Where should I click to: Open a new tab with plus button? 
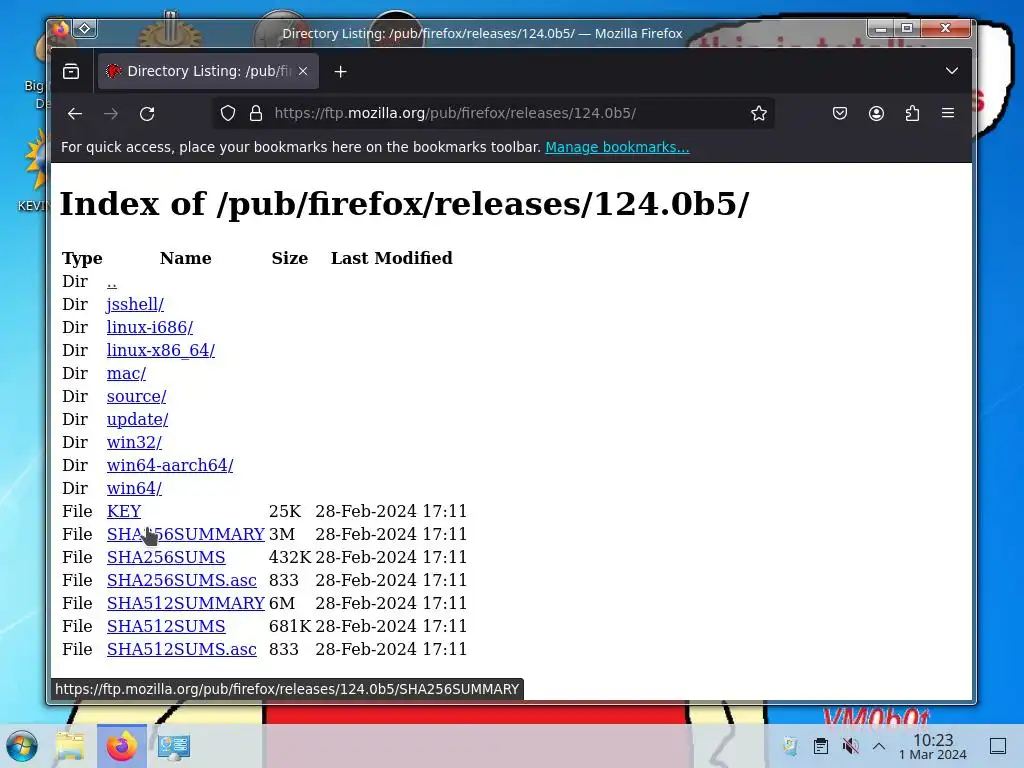coord(340,72)
